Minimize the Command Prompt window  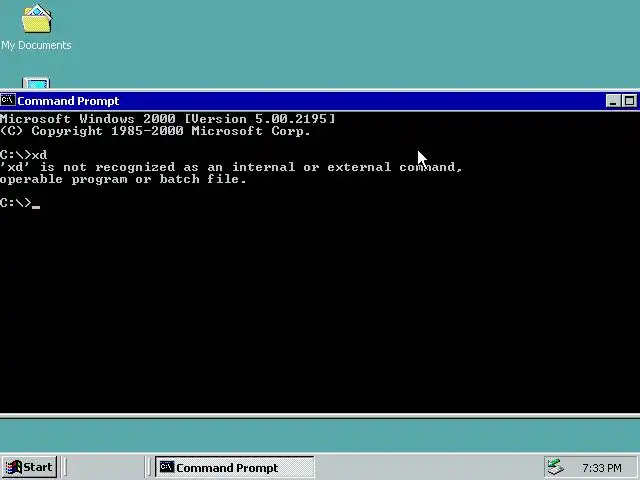613,100
